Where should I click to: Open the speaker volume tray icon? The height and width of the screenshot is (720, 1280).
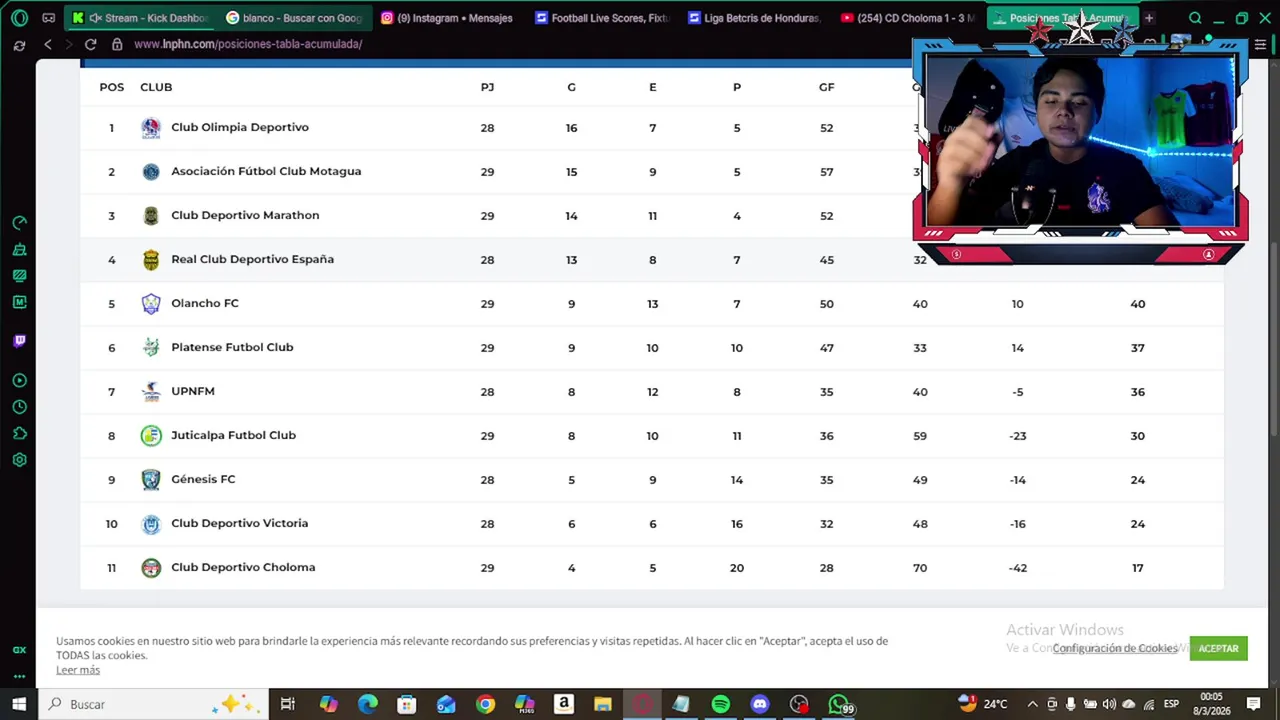(1108, 704)
